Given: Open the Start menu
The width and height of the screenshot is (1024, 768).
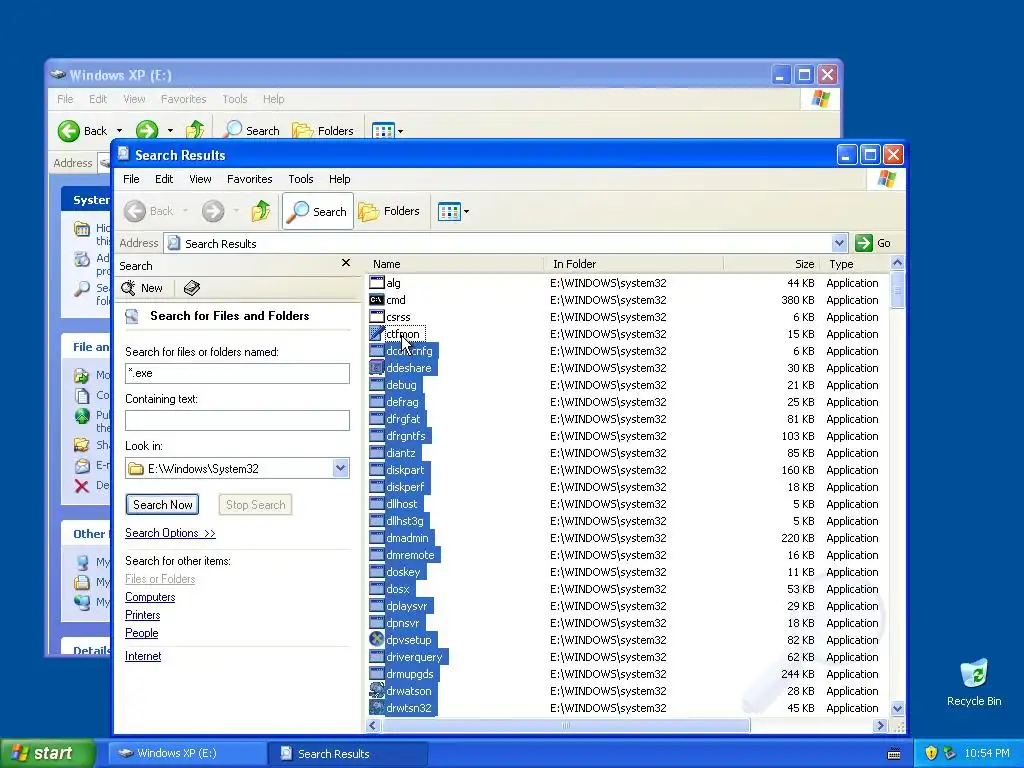Looking at the screenshot, I should pyautogui.click(x=47, y=753).
